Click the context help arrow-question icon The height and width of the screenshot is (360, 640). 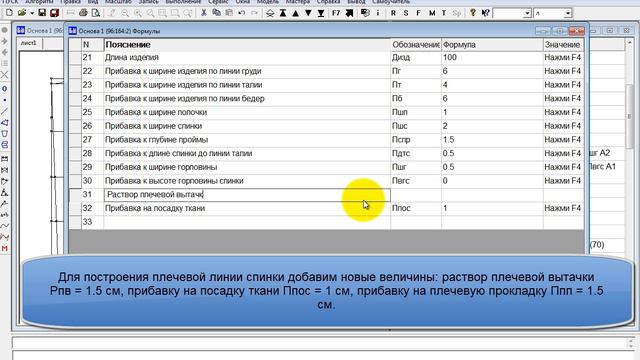485,13
